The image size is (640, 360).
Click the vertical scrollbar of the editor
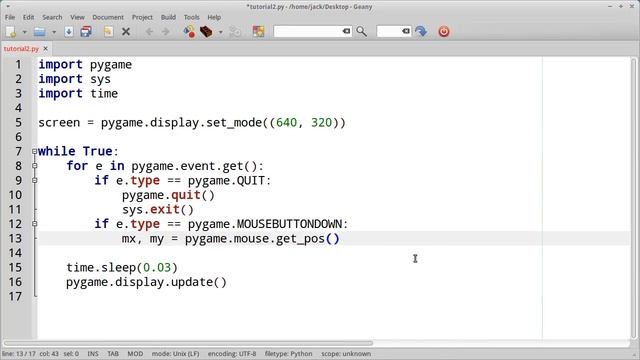click(634, 198)
